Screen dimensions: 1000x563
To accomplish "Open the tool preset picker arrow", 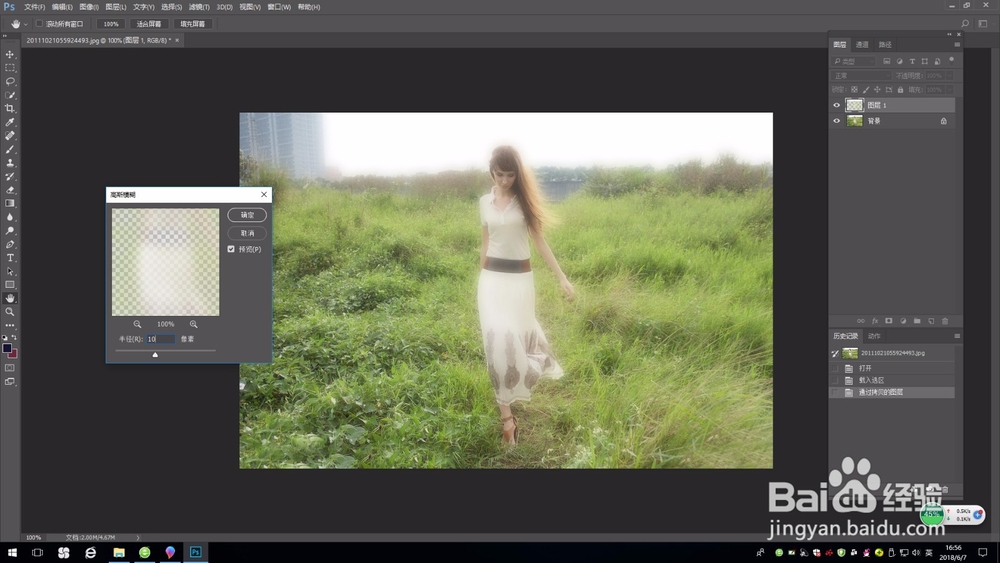I will point(26,24).
